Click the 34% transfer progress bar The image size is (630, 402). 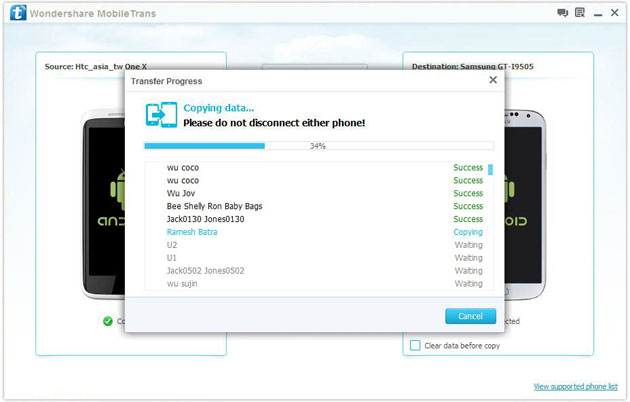[319, 146]
